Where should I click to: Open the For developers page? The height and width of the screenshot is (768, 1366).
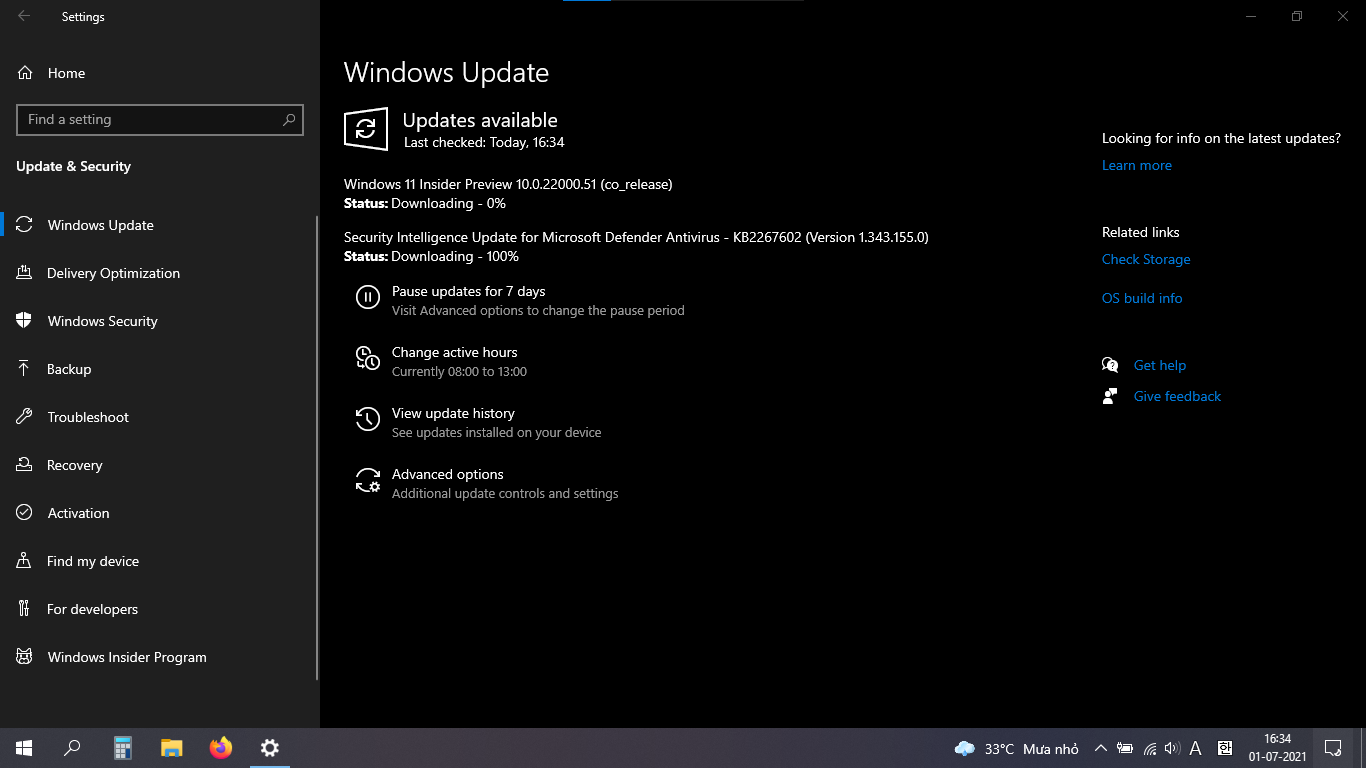tap(160, 609)
